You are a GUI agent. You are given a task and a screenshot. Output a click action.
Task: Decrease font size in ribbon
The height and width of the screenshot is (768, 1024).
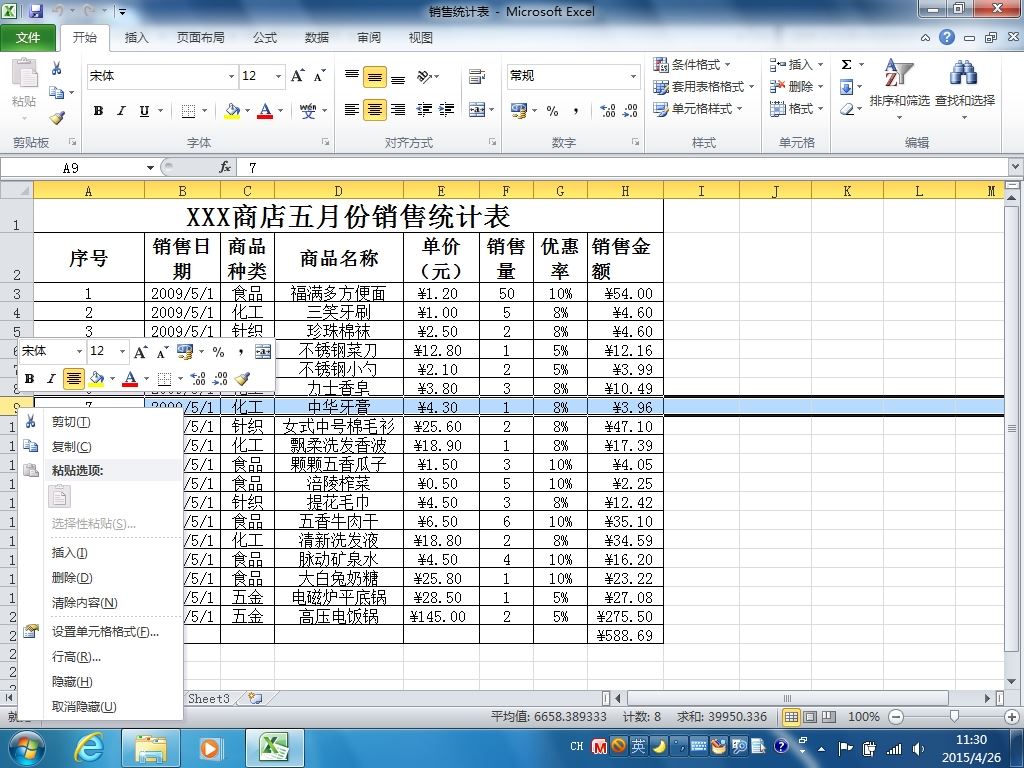click(319, 76)
